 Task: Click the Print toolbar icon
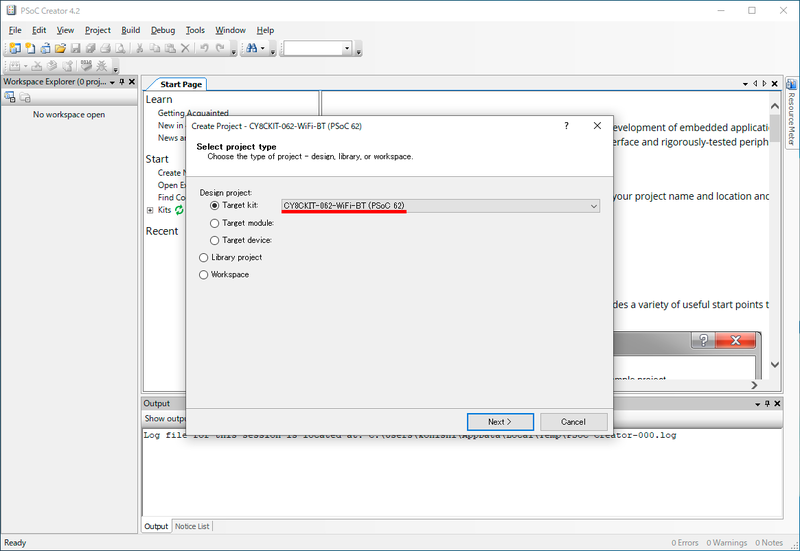(x=106, y=48)
